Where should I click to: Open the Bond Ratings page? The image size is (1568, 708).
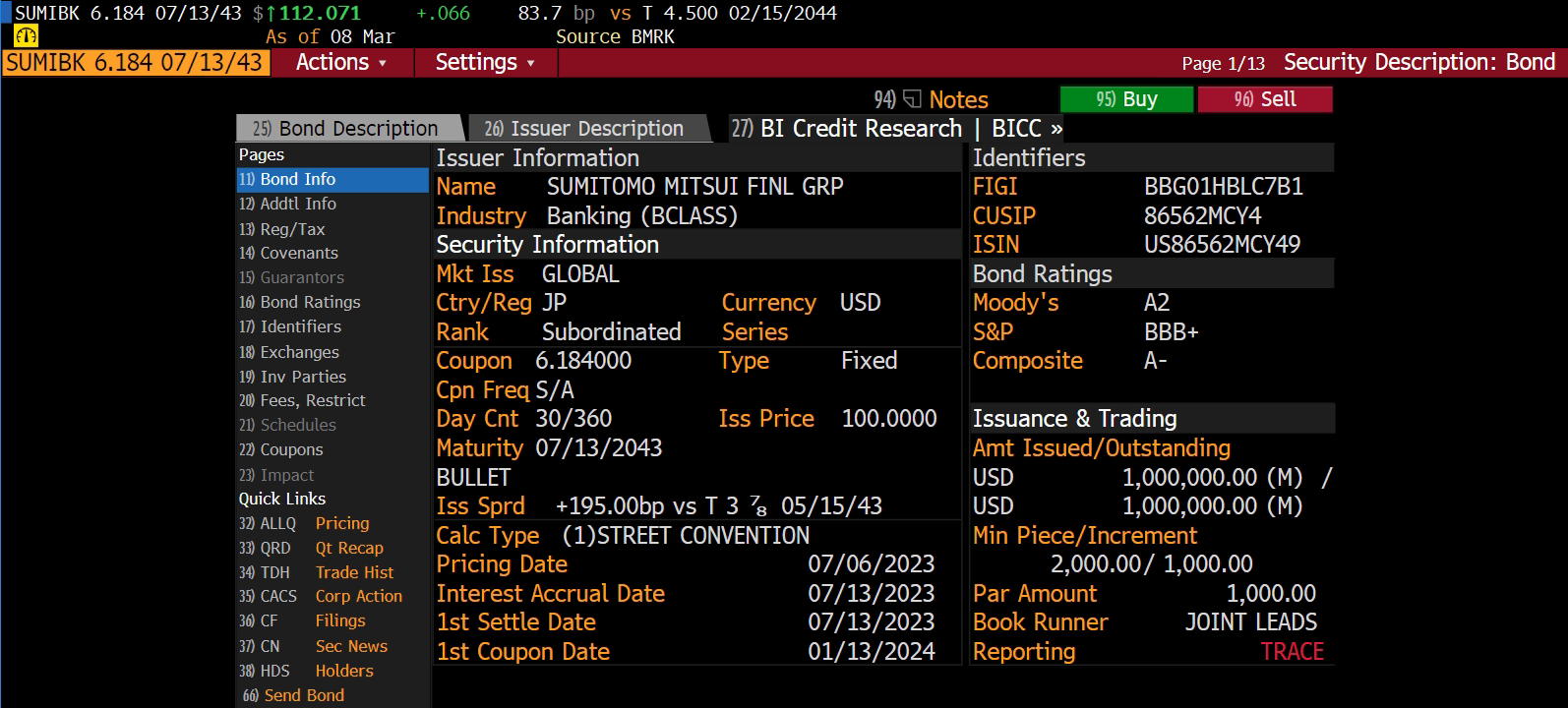(332, 302)
